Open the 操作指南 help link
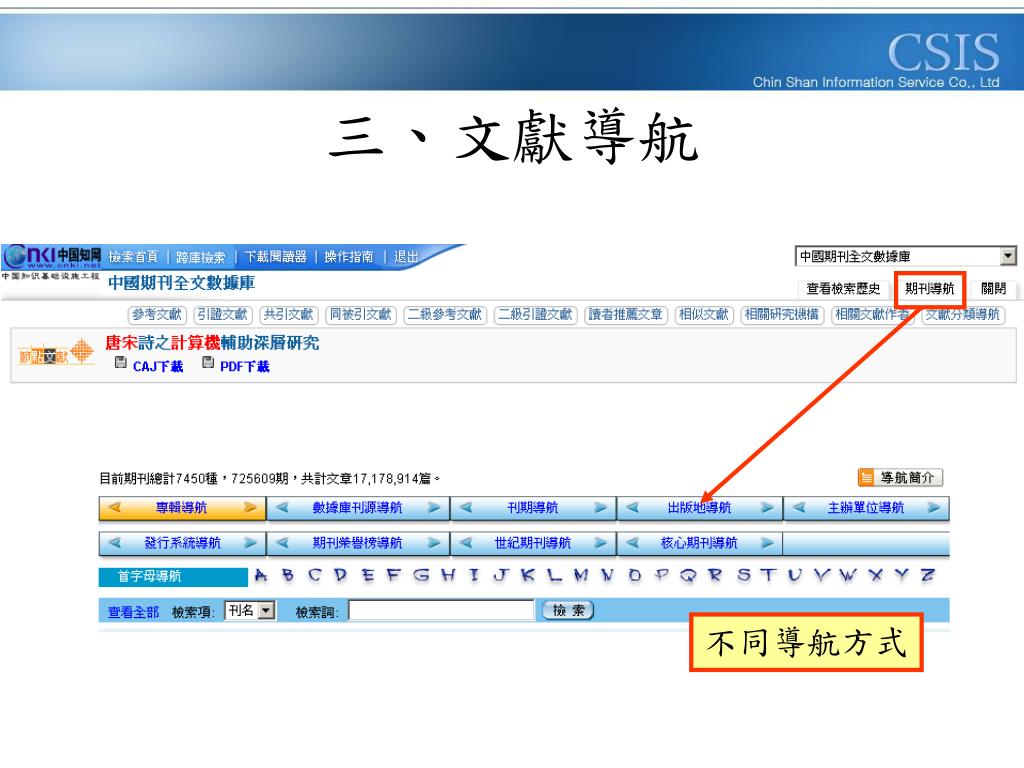Screen dimensions: 1024x768 pyautogui.click(x=349, y=257)
